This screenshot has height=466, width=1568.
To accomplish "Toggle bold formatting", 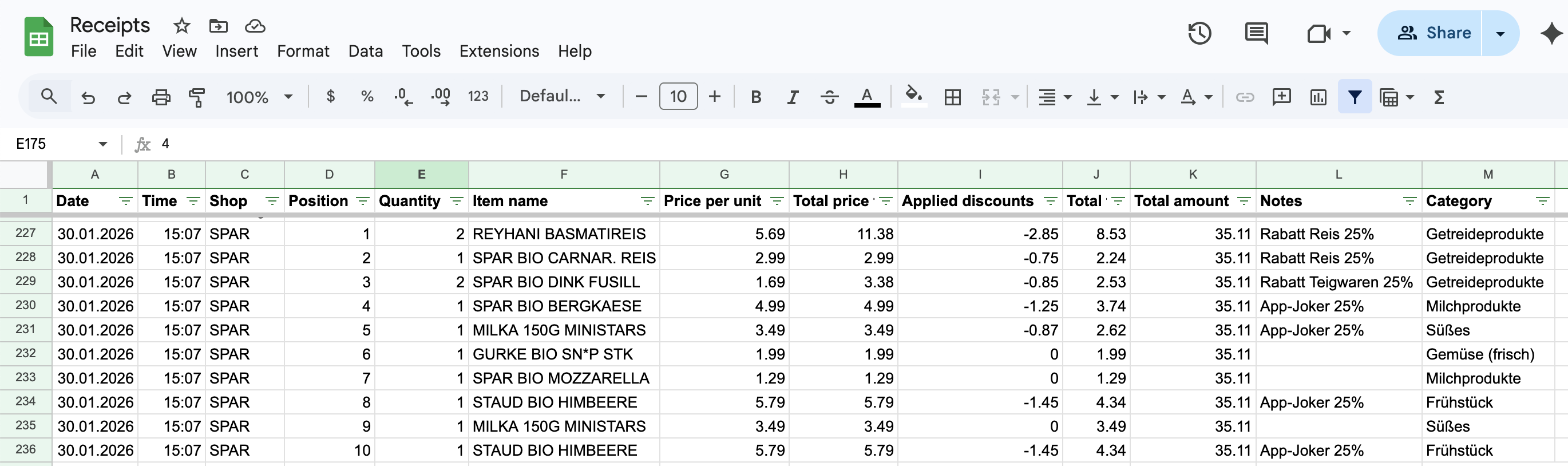I will 755,97.
